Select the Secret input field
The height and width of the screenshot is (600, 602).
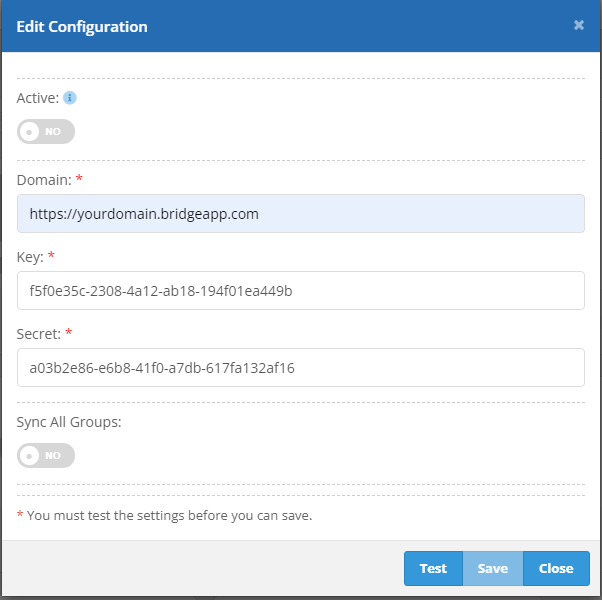click(x=300, y=367)
